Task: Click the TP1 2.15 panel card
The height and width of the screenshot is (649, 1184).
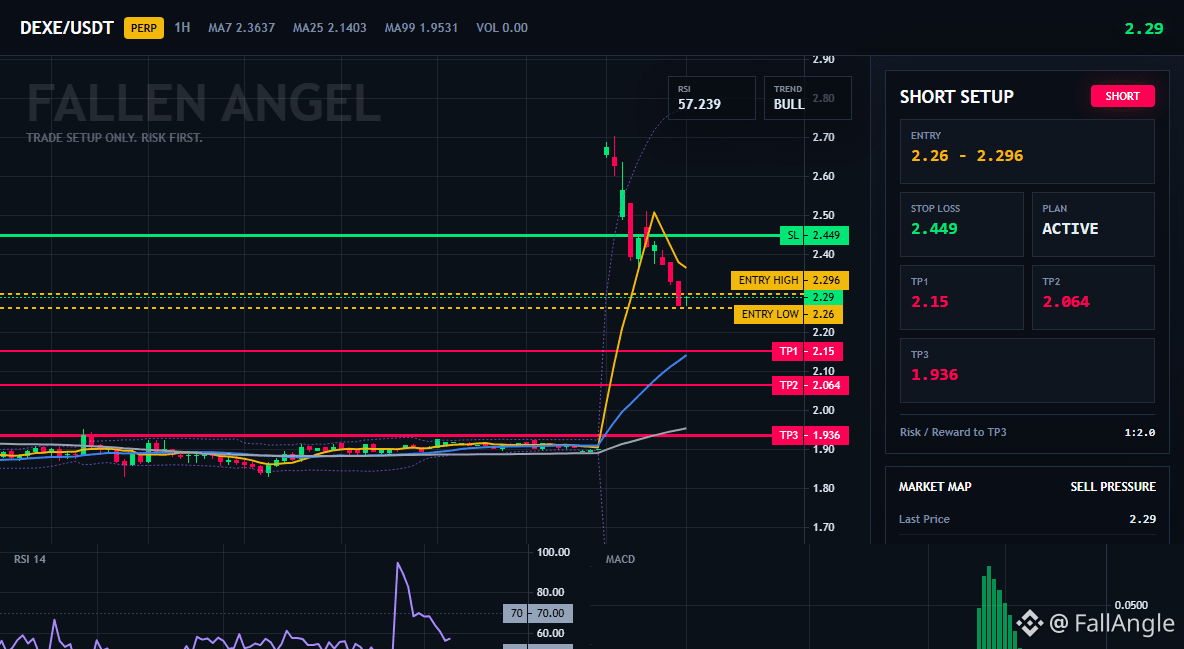Action: (x=961, y=297)
